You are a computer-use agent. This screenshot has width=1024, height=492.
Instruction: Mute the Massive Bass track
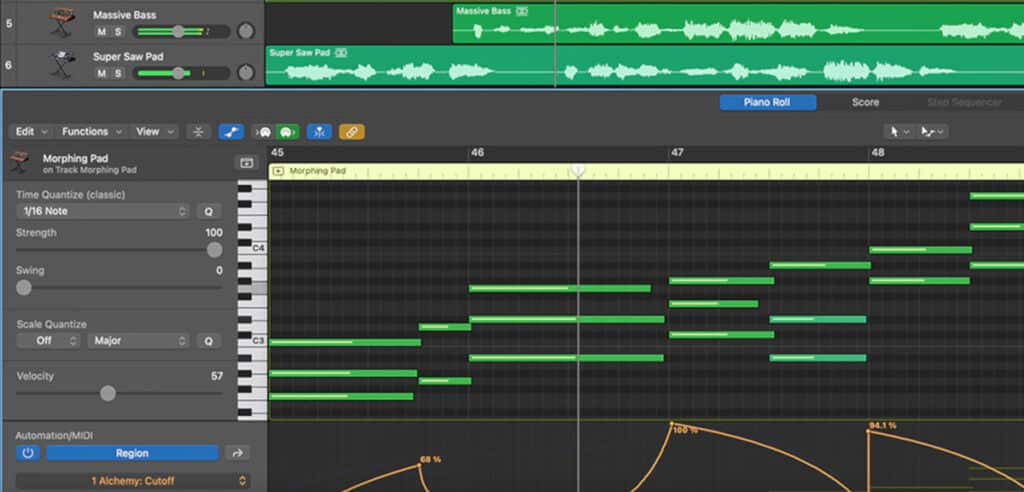101,32
